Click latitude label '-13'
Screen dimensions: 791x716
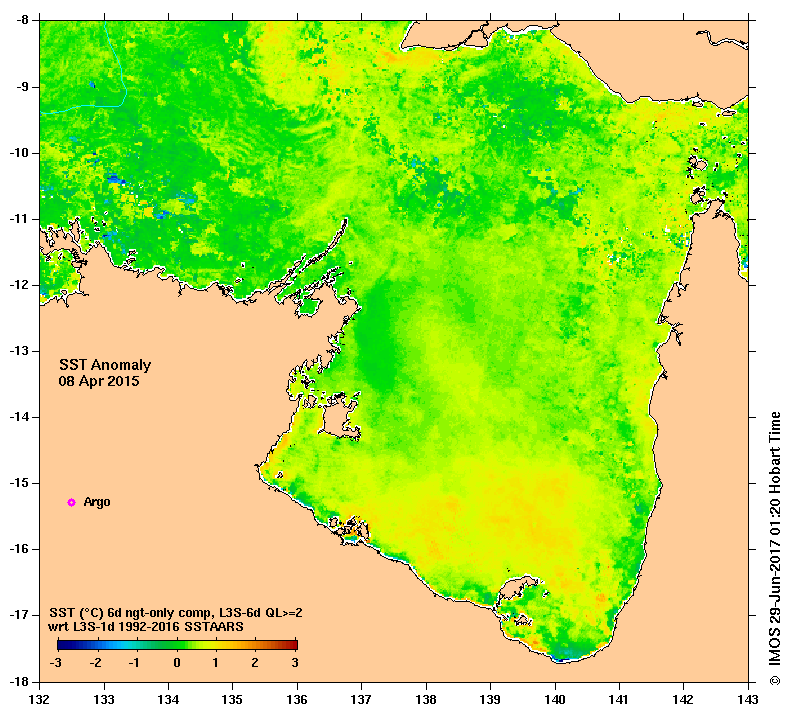pos(20,351)
